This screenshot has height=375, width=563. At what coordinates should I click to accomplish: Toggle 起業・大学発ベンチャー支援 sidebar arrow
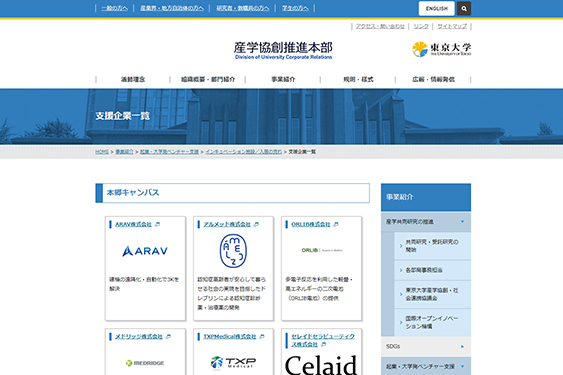[x=462, y=366]
